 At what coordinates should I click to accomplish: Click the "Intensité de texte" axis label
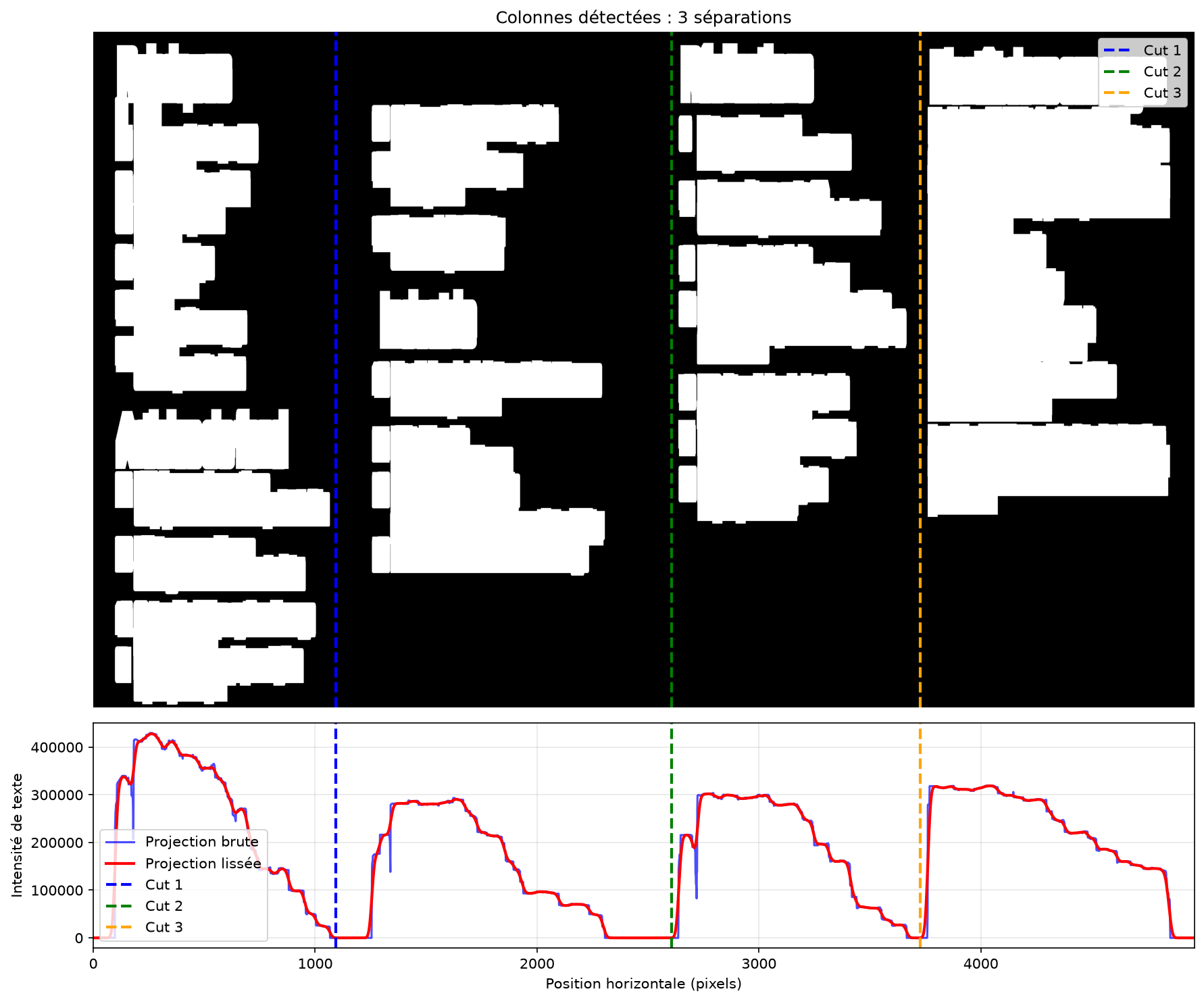point(18,835)
